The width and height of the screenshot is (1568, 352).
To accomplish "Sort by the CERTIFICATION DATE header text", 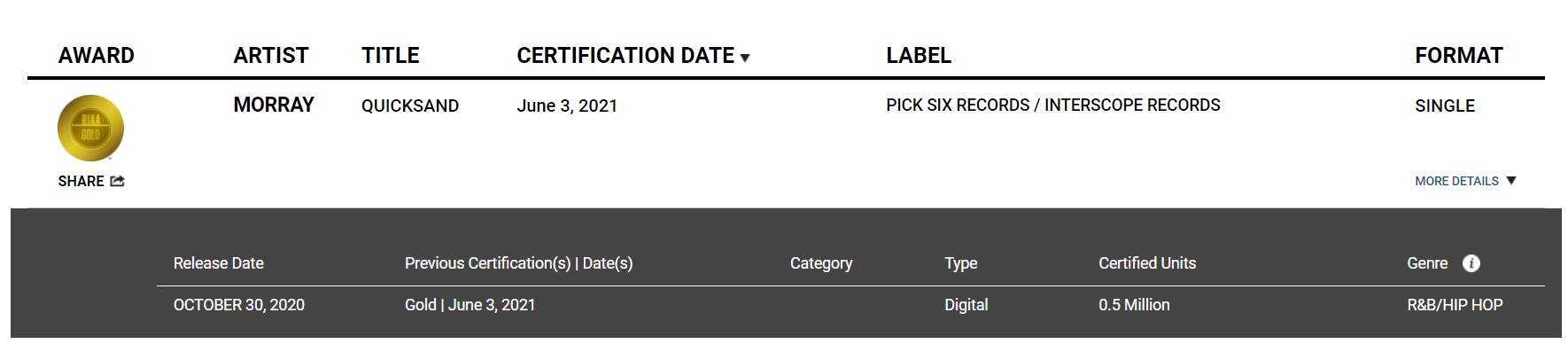I will click(625, 56).
